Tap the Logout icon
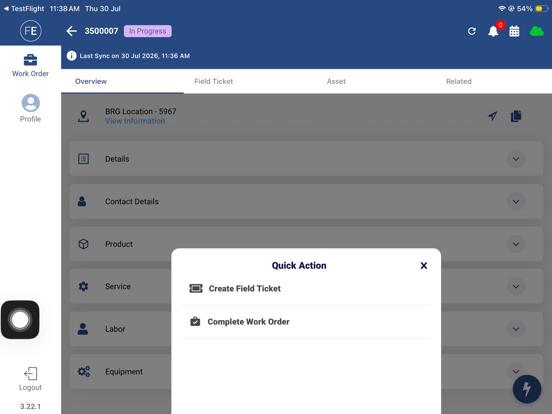552x414 pixels. (x=30, y=374)
